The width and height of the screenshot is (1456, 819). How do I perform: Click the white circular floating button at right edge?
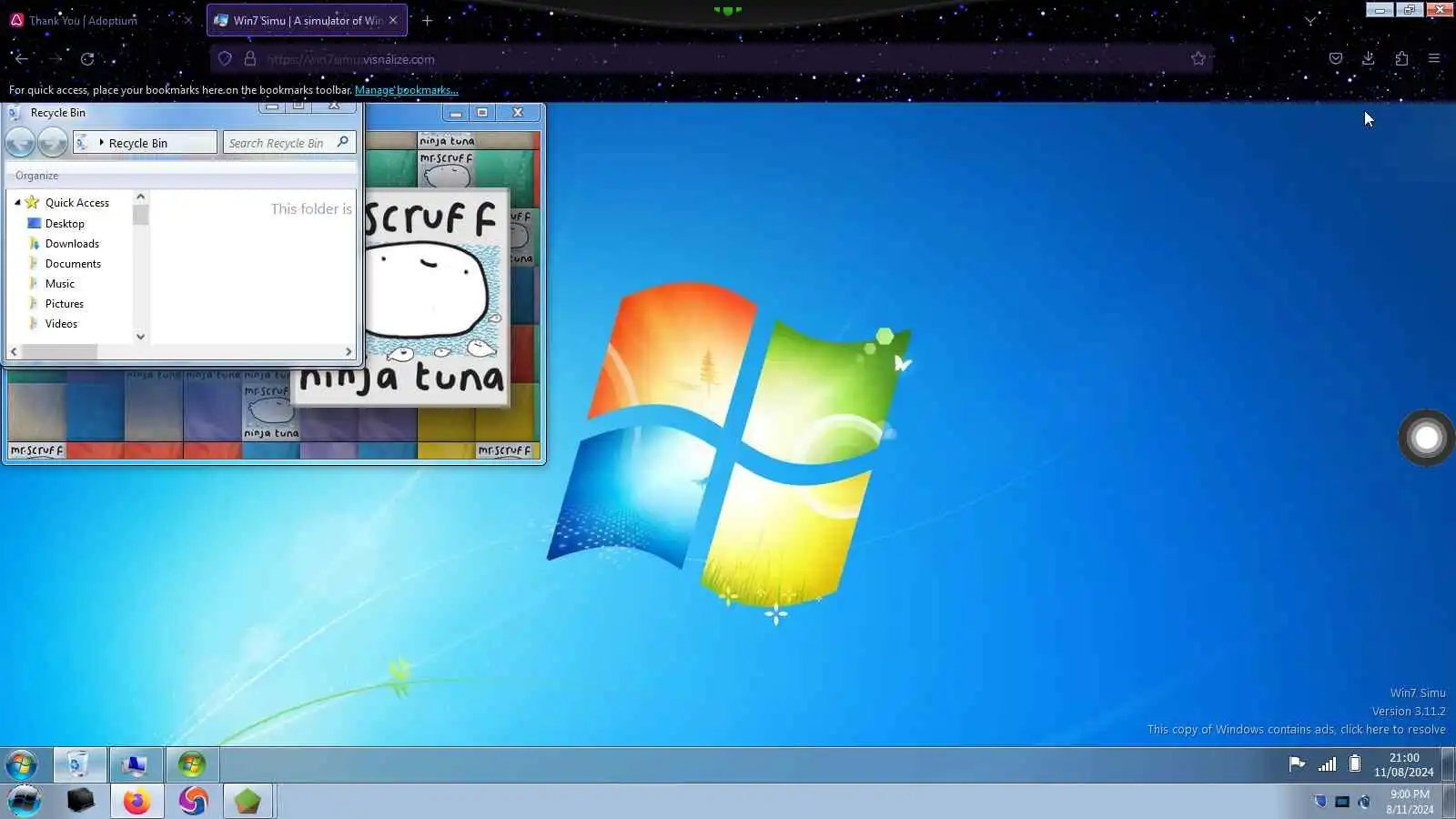click(1426, 439)
